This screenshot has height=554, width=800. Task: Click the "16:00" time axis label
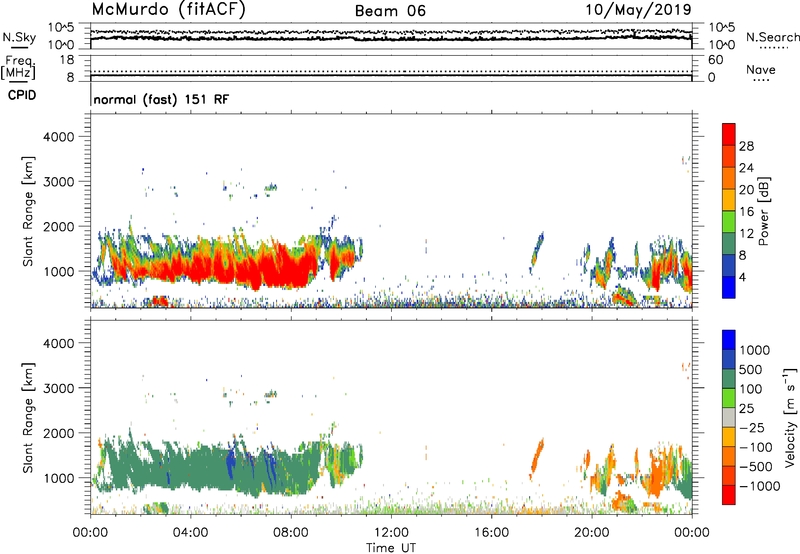point(491,533)
